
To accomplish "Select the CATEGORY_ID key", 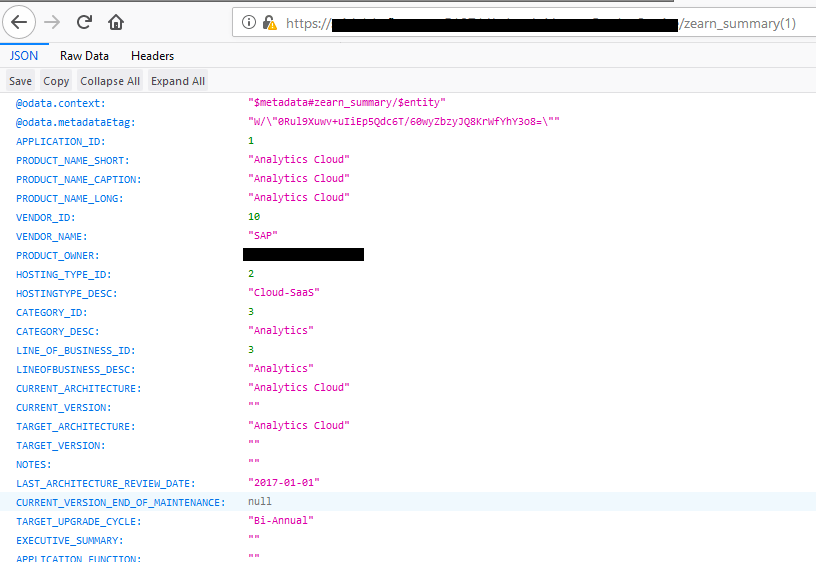I will click(x=52, y=312).
